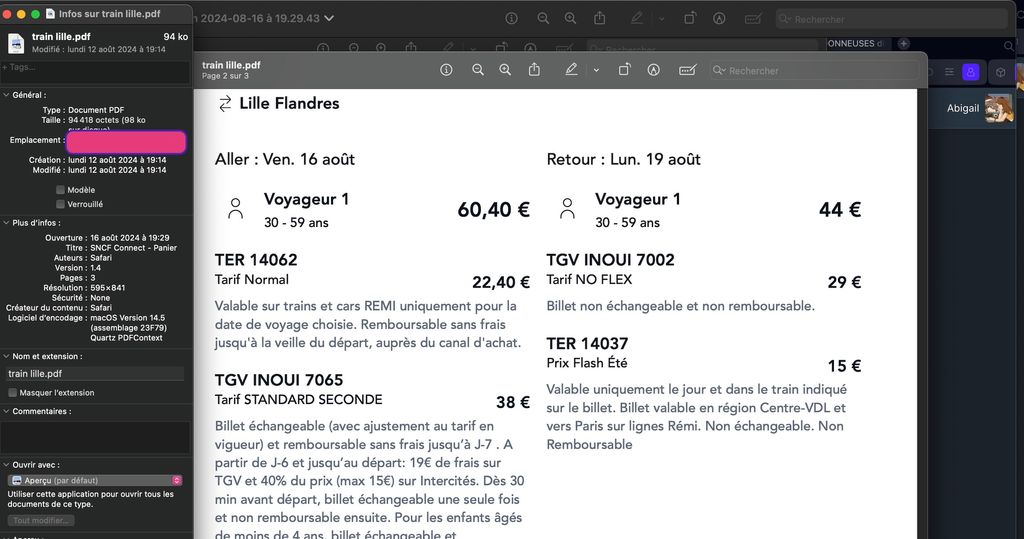Click the list lines icon in background app
1024x539 pixels.
tap(949, 72)
